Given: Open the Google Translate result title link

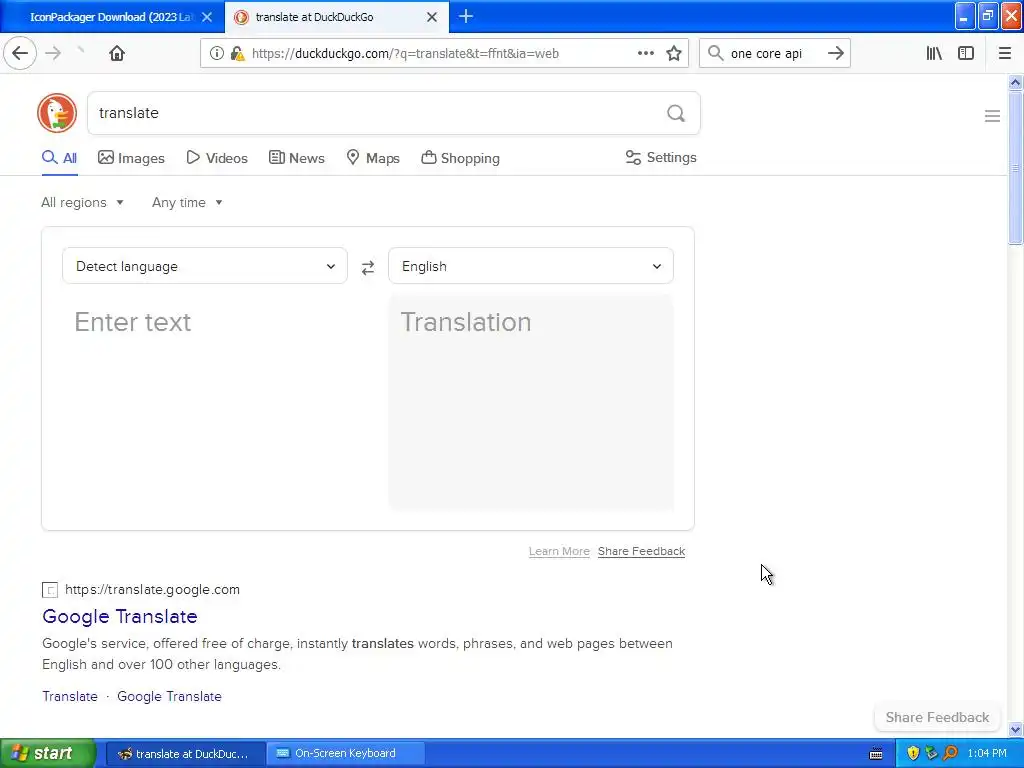Looking at the screenshot, I should 120,616.
